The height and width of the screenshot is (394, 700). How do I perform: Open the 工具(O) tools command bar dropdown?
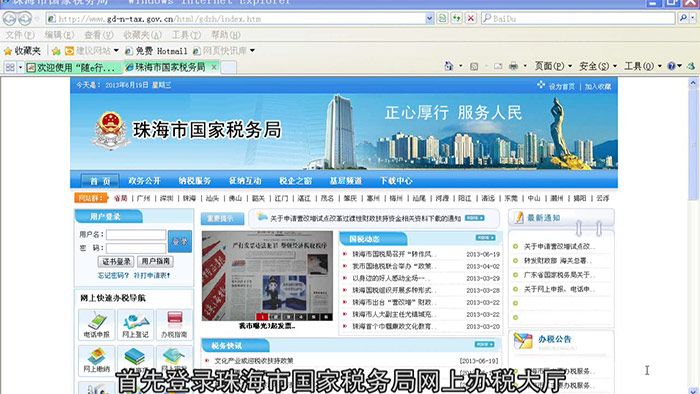[642, 66]
